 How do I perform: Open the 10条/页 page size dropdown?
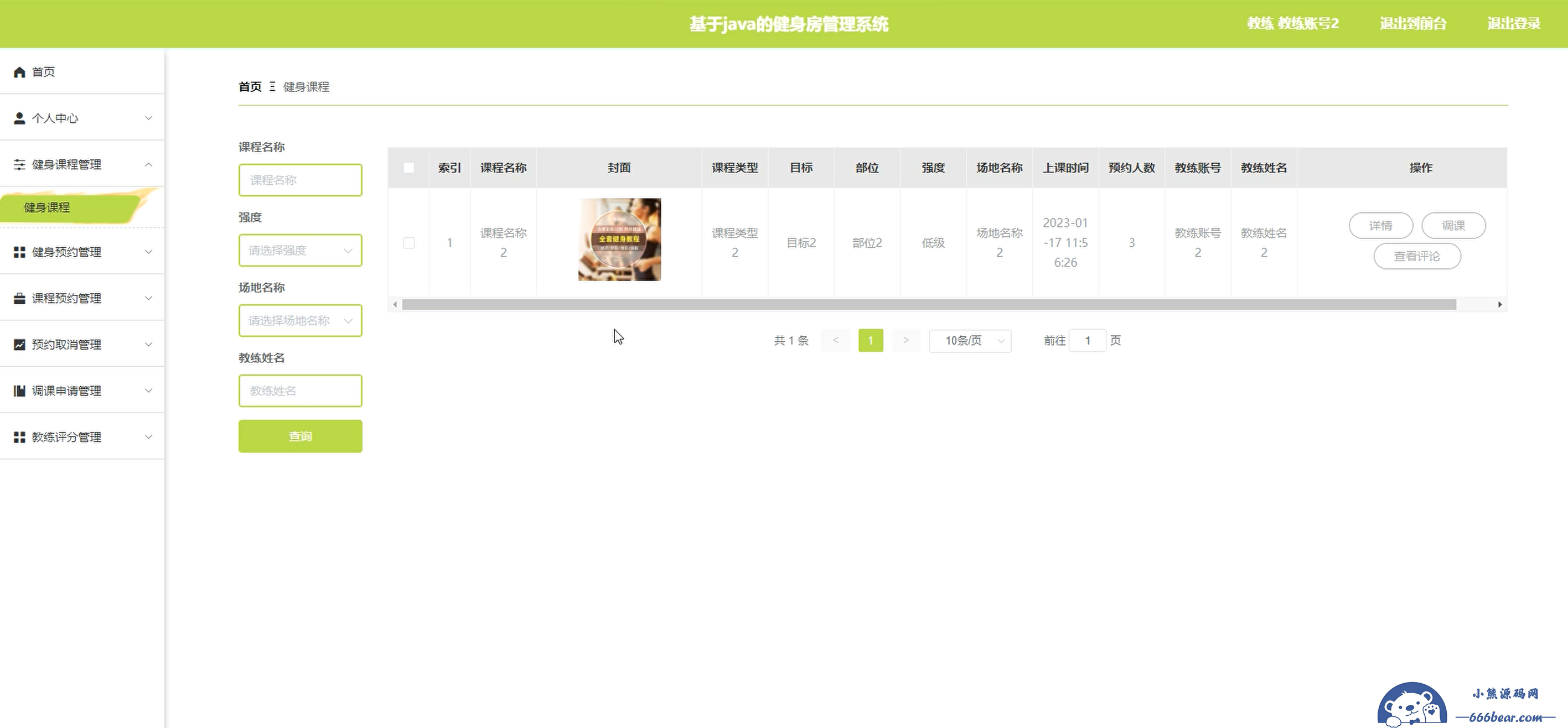(970, 341)
